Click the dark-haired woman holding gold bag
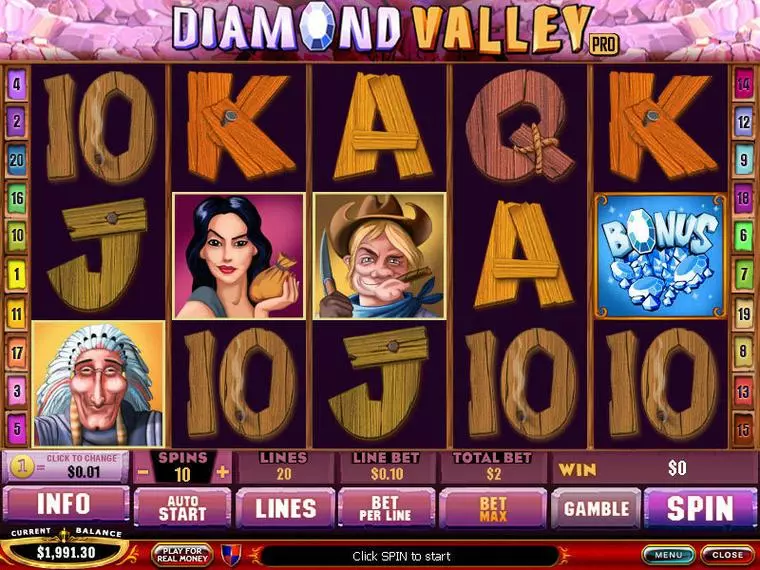760x570 pixels. click(x=239, y=256)
